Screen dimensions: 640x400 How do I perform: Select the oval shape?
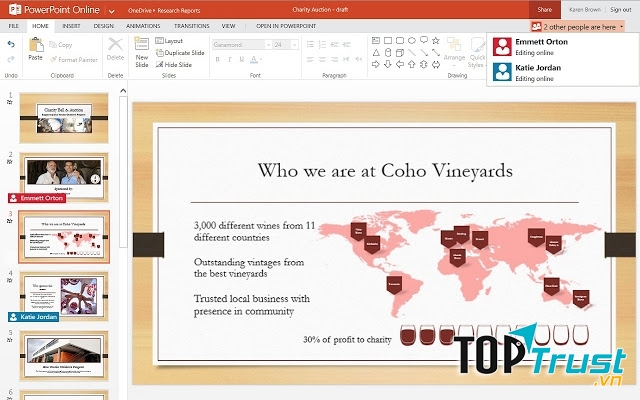click(x=412, y=40)
